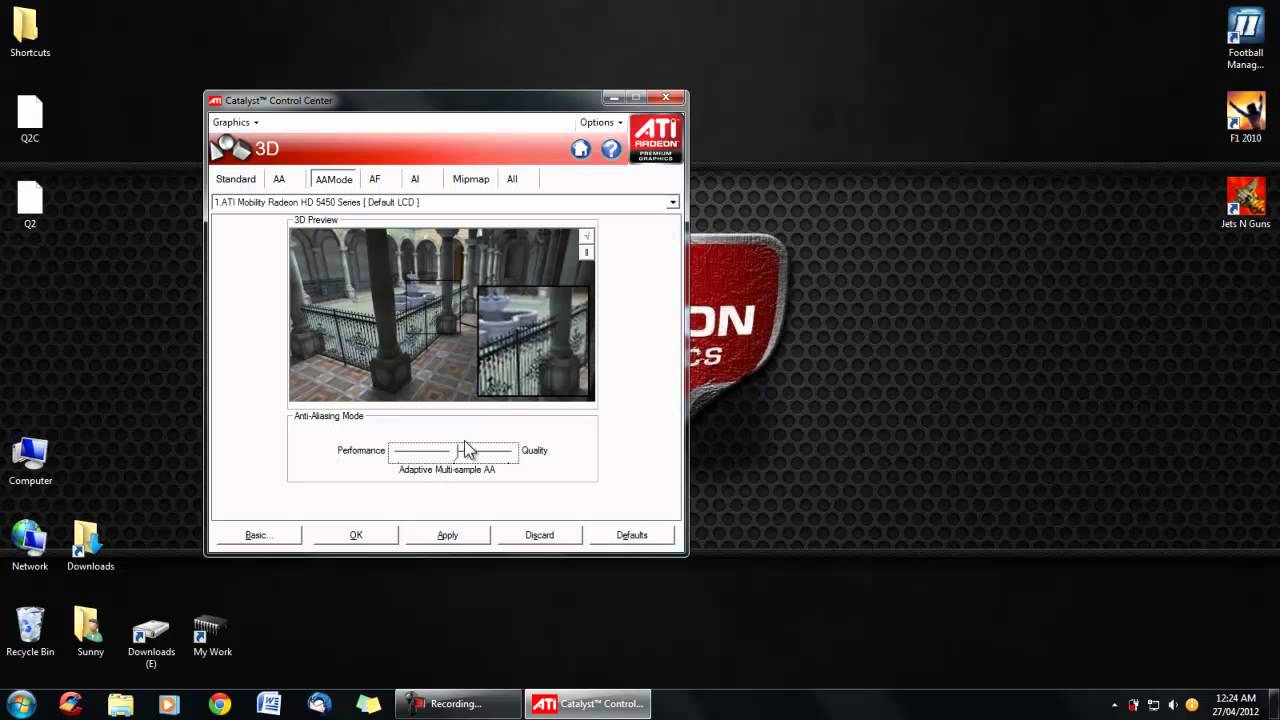1280x720 pixels.
Task: Click the Performance label beside slider
Action: [x=361, y=450]
